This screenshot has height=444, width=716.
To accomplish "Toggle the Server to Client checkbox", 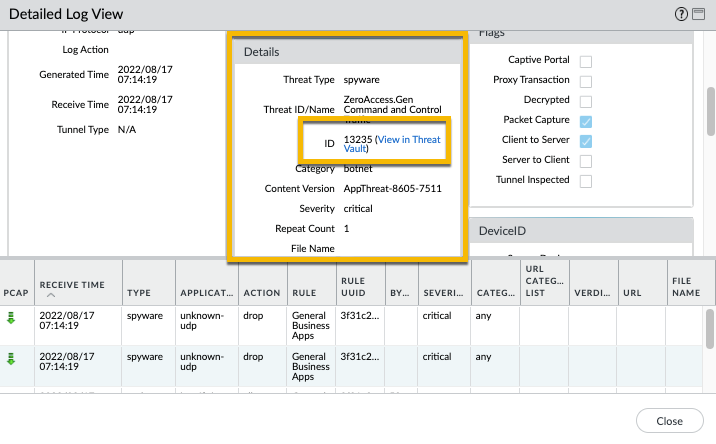I will tap(586, 161).
